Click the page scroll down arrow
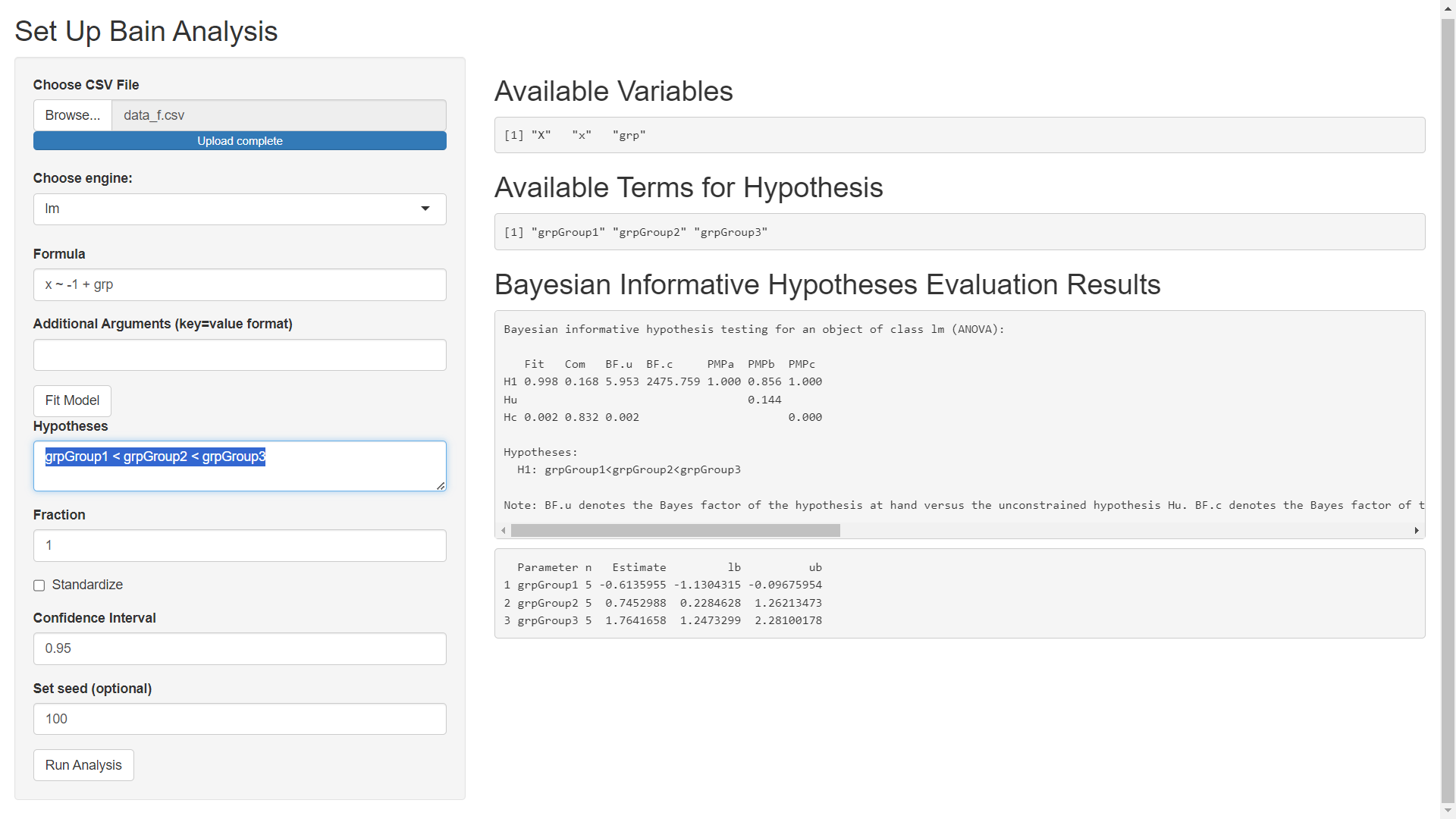The height and width of the screenshot is (819, 1456). [x=1448, y=811]
